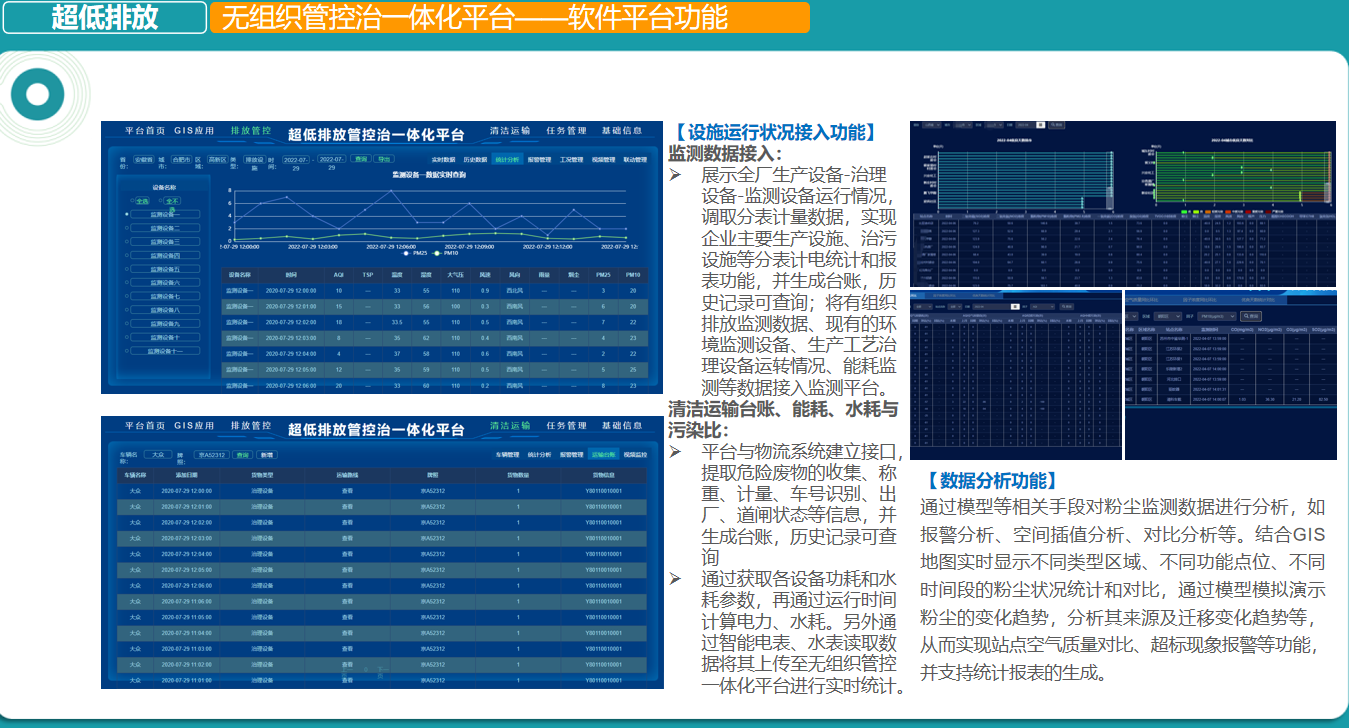Click the calendar icon in the bar-chart screenshot

1041,125
